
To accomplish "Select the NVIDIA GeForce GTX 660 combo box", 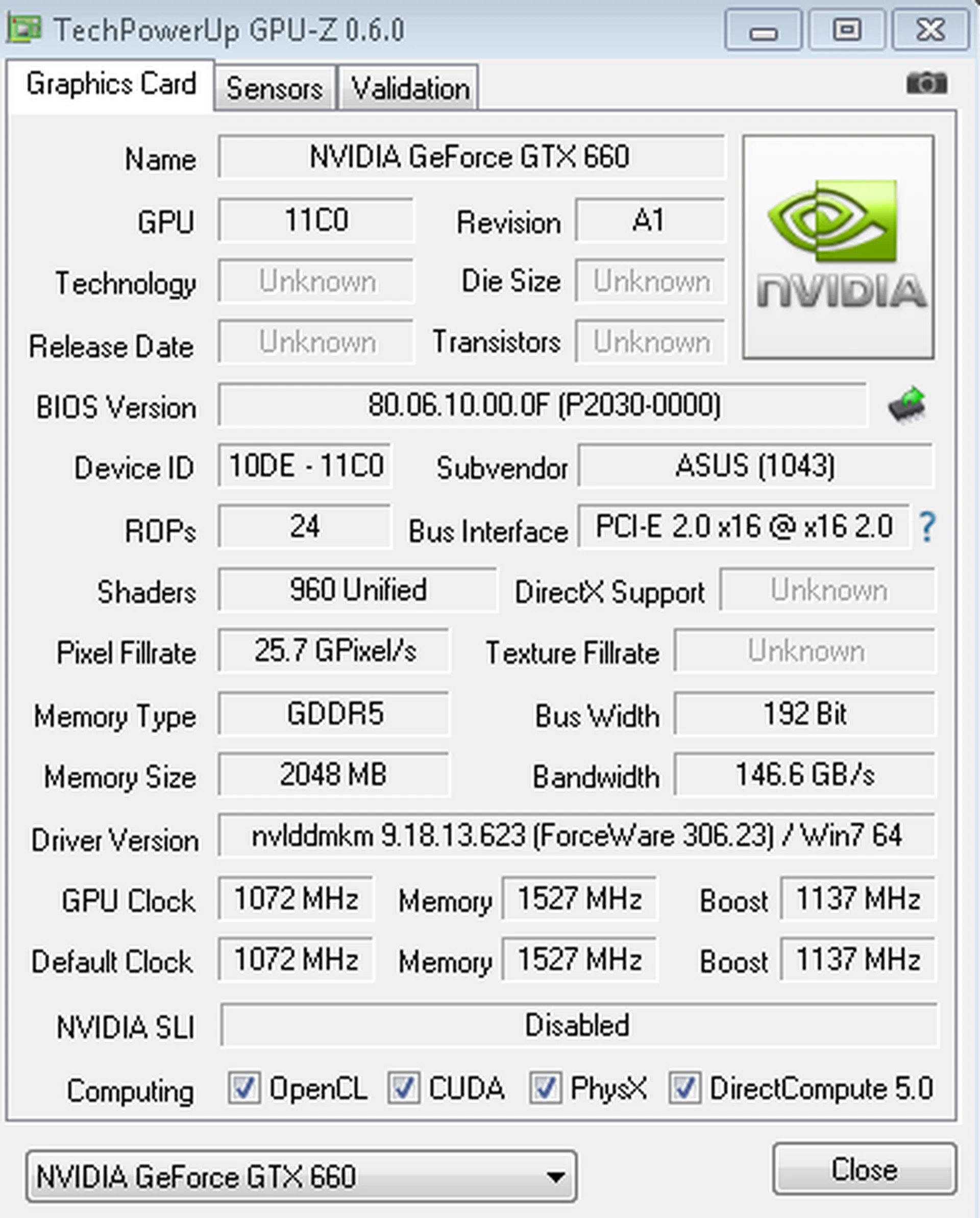I will pyautogui.click(x=301, y=1177).
